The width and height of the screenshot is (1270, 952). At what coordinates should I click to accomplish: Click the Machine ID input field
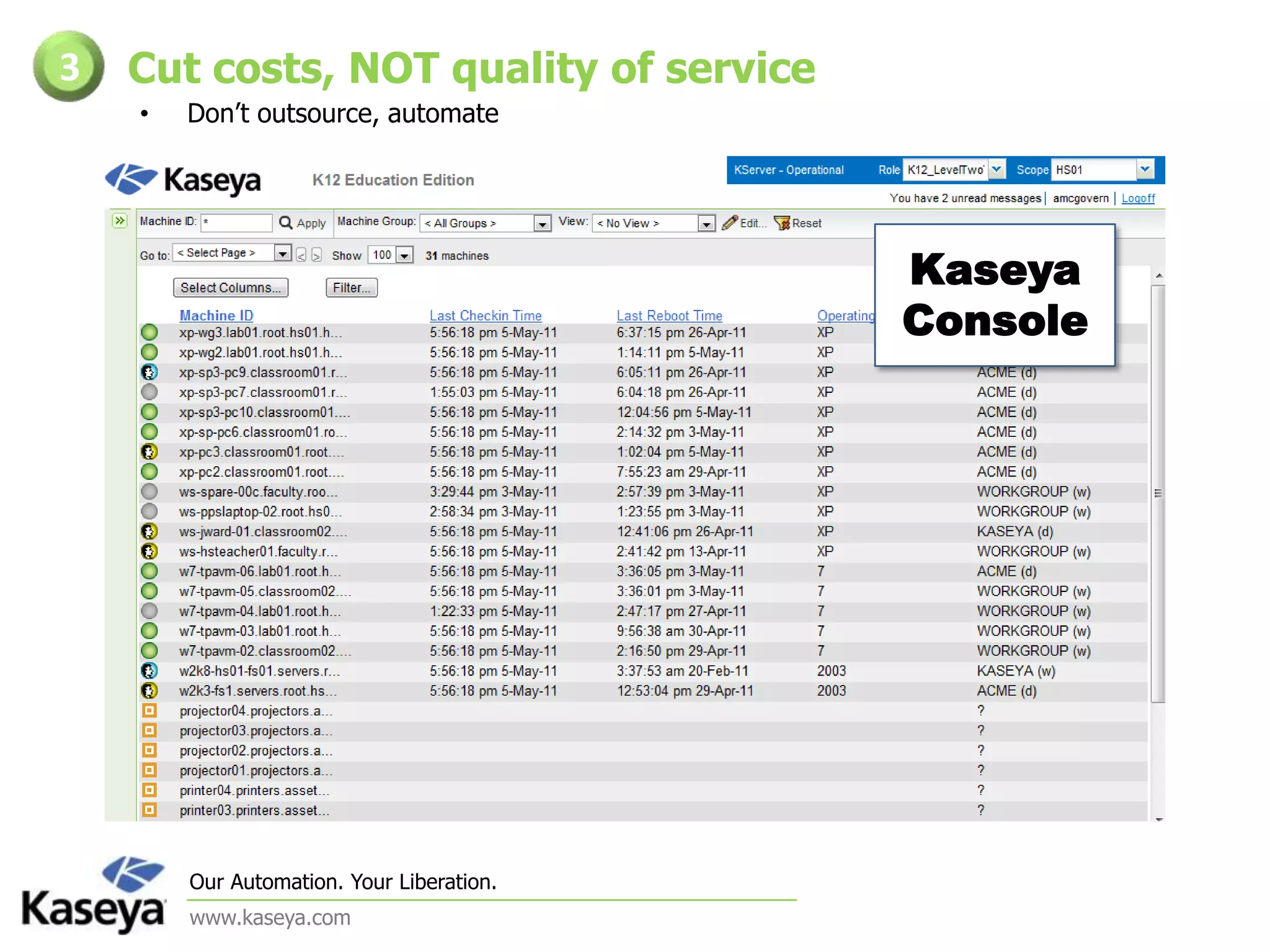click(x=237, y=223)
